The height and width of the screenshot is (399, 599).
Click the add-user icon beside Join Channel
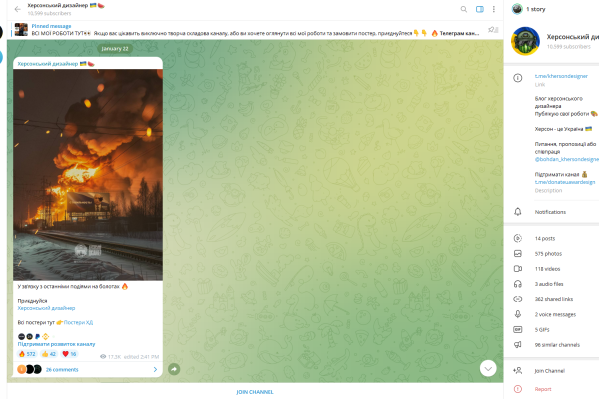[518, 371]
